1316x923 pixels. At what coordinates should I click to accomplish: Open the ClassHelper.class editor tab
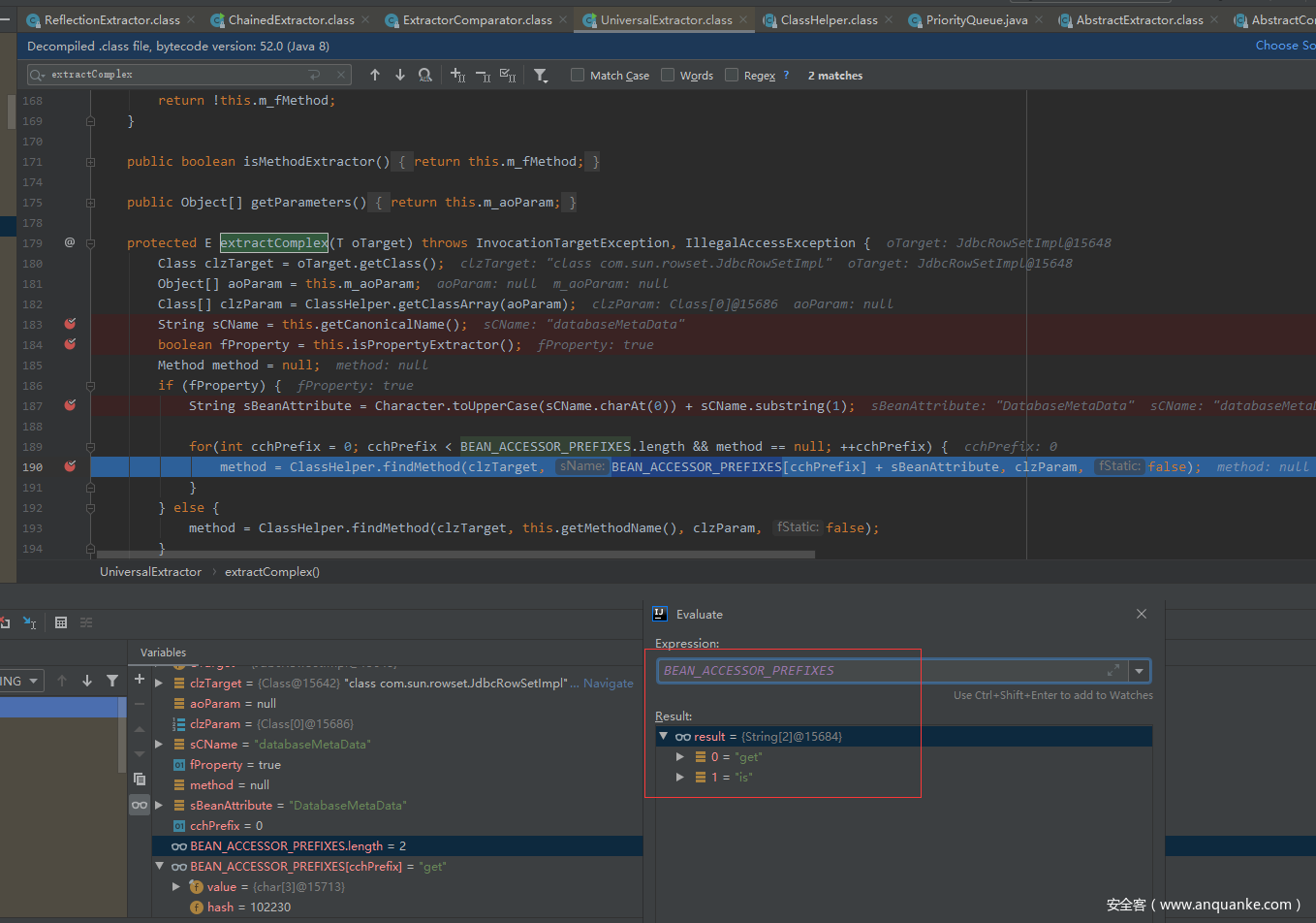(829, 19)
